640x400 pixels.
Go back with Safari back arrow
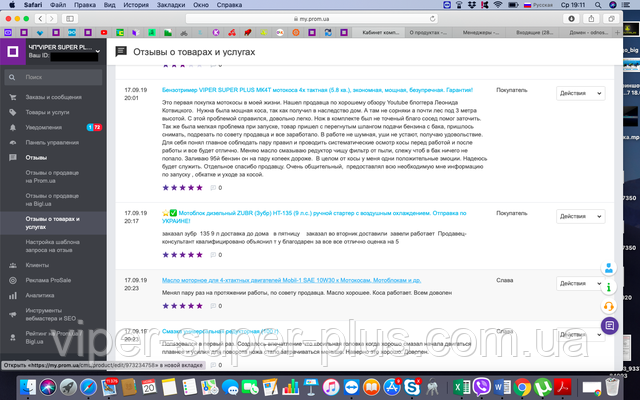click(40, 19)
